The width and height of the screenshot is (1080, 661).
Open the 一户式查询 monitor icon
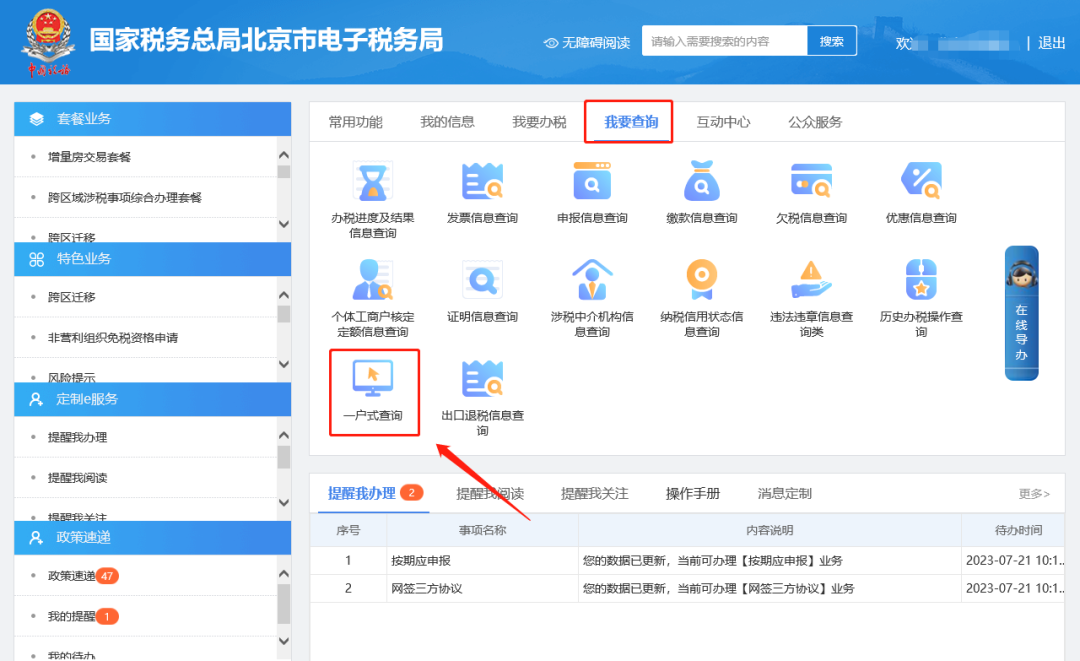(x=373, y=378)
